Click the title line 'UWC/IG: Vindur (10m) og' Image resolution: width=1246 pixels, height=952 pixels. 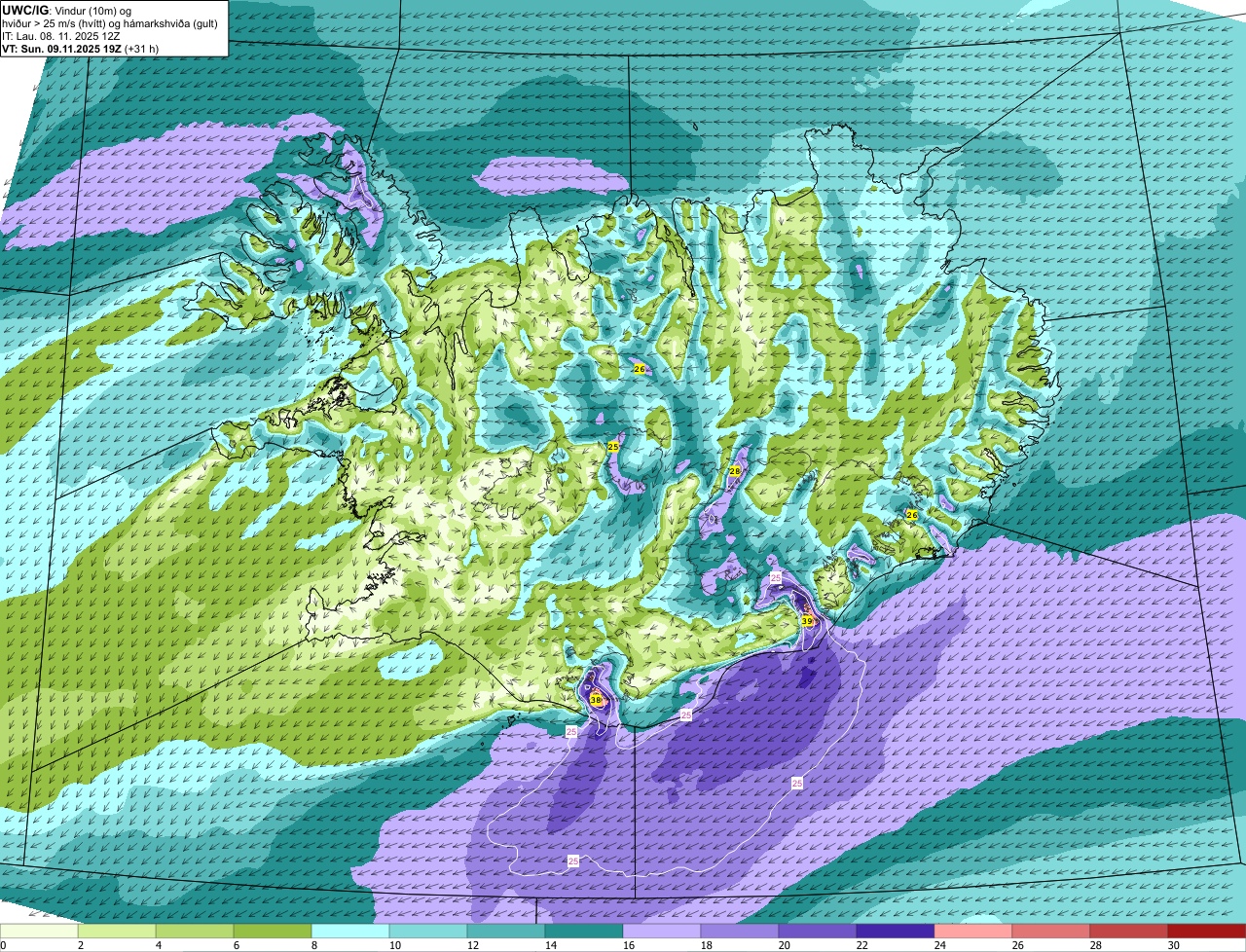(66, 10)
